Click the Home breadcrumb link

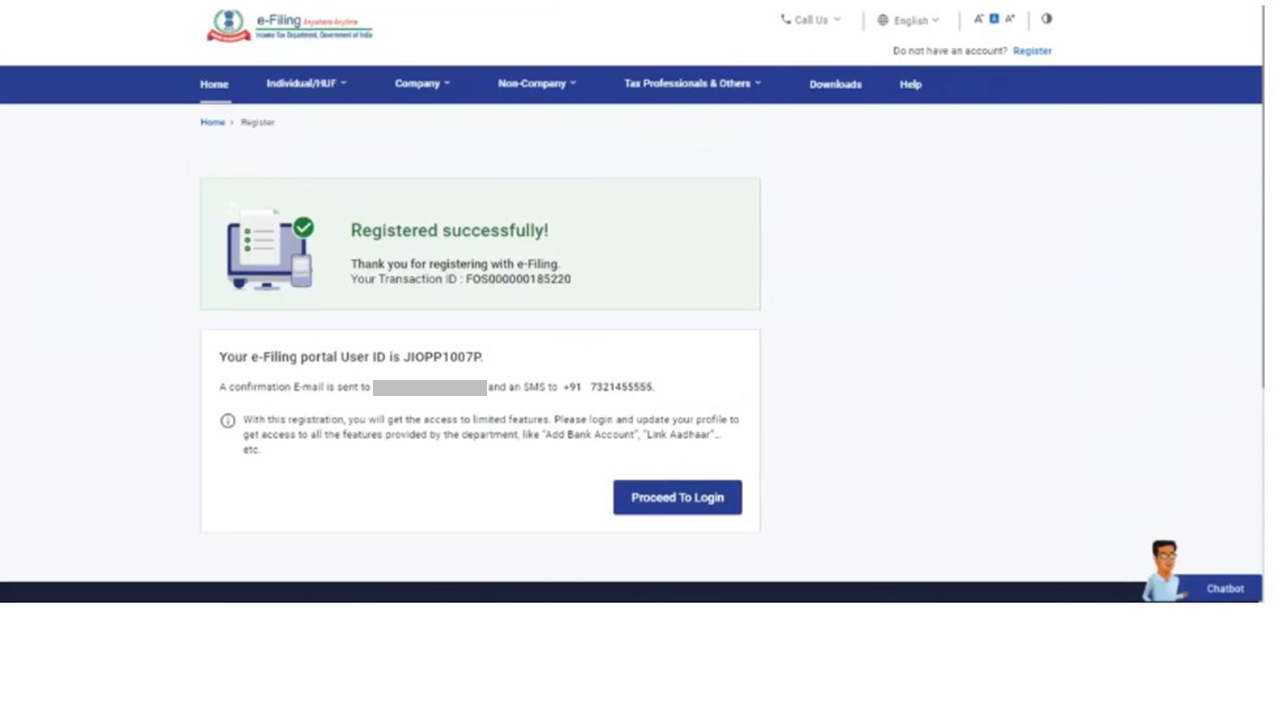tap(212, 122)
